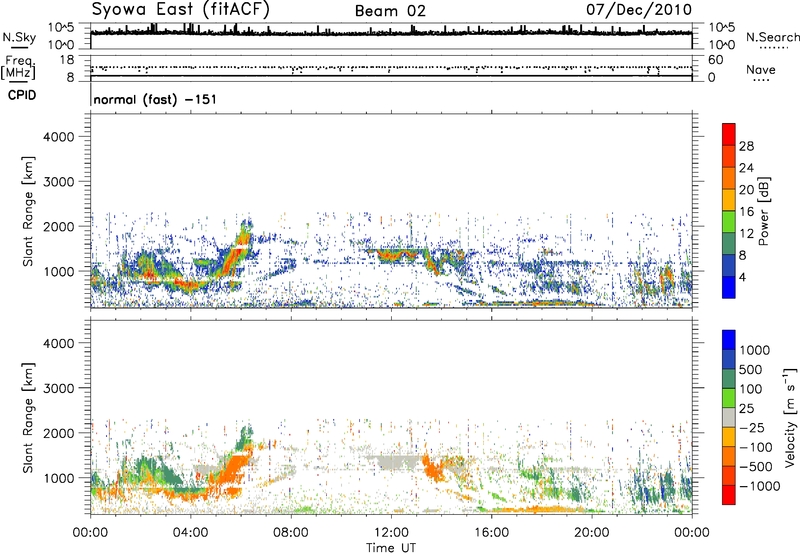The height and width of the screenshot is (554, 800).
Task: Click the "500" label on the velocity colorbar
Action: coord(753,369)
